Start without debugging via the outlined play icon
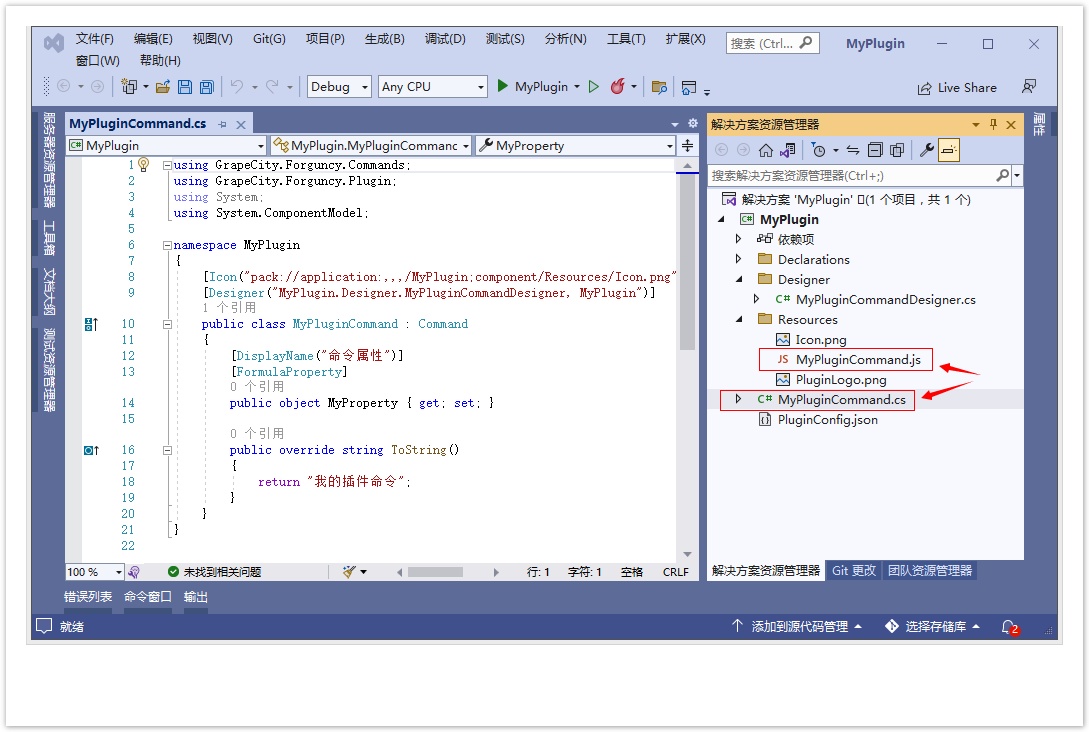Image resolution: width=1089 pixels, height=732 pixels. 594,87
